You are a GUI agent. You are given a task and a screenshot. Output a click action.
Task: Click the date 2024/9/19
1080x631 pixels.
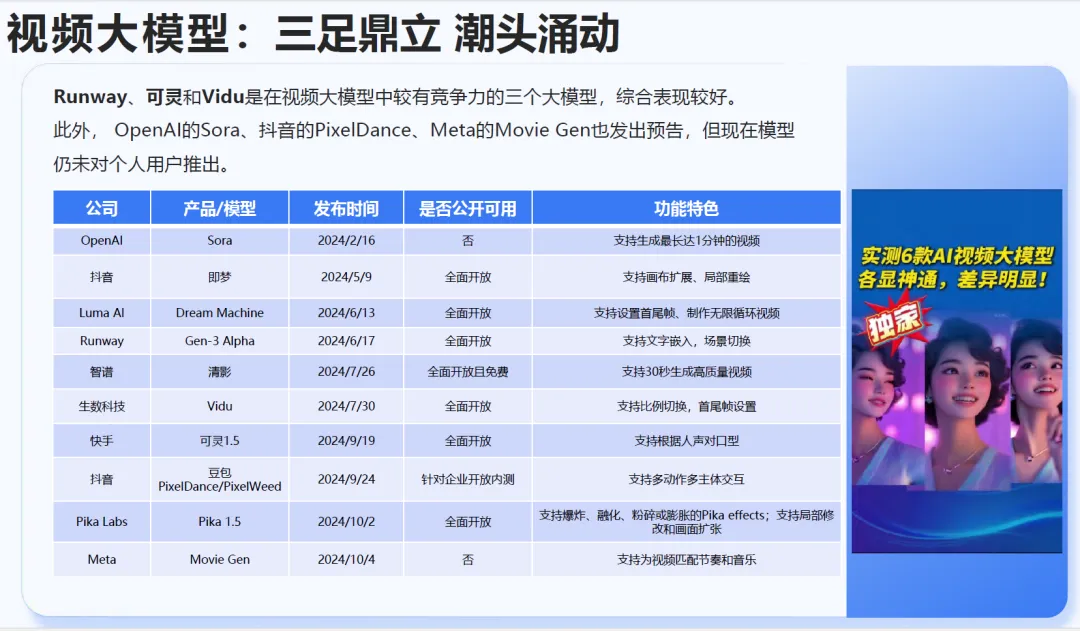pos(346,441)
